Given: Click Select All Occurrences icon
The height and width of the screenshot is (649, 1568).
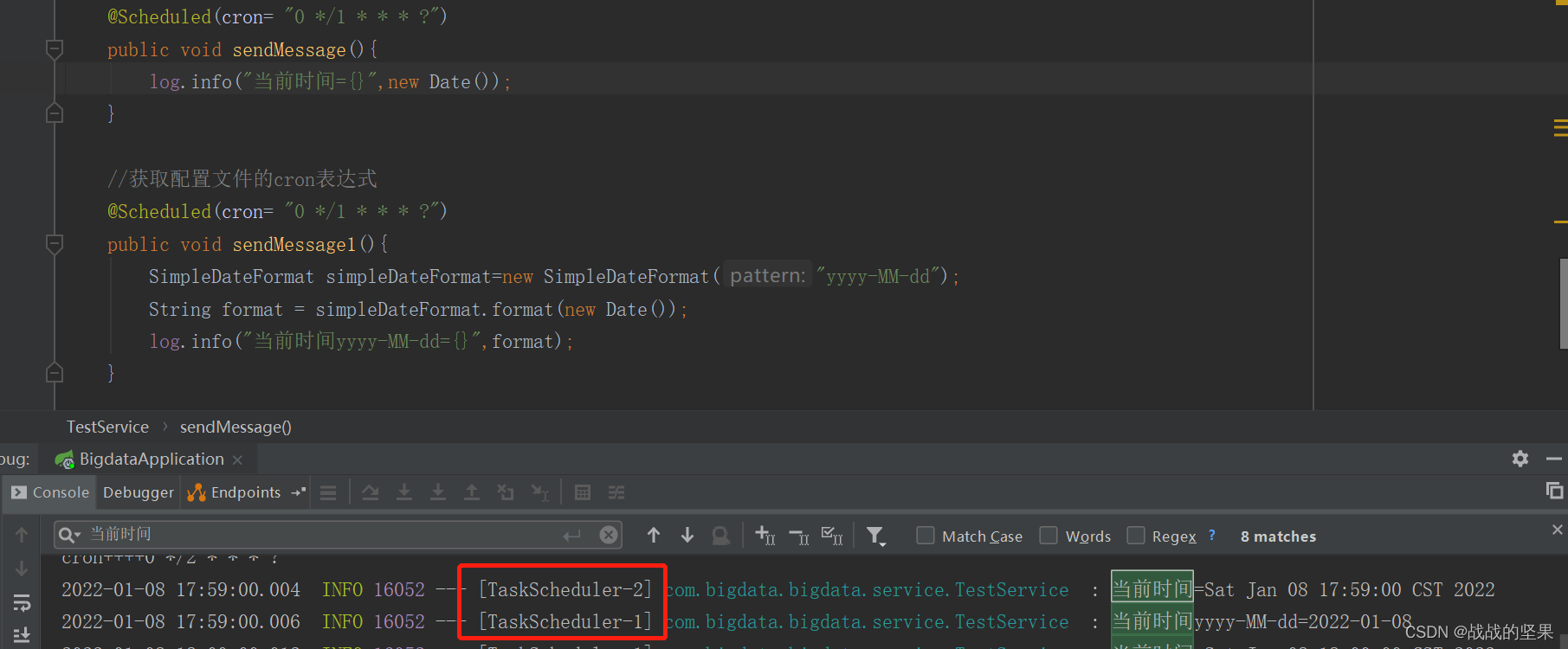Looking at the screenshot, I should (x=832, y=536).
